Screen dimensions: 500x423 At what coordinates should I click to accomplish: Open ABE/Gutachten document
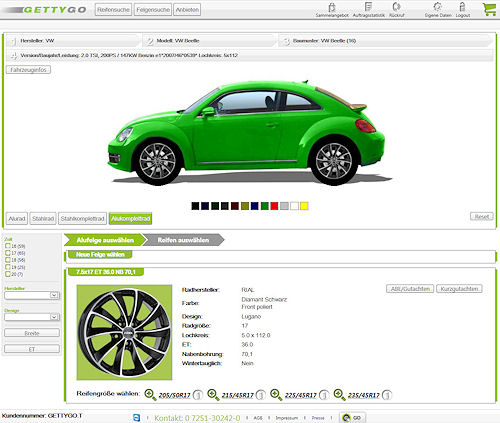click(x=410, y=289)
